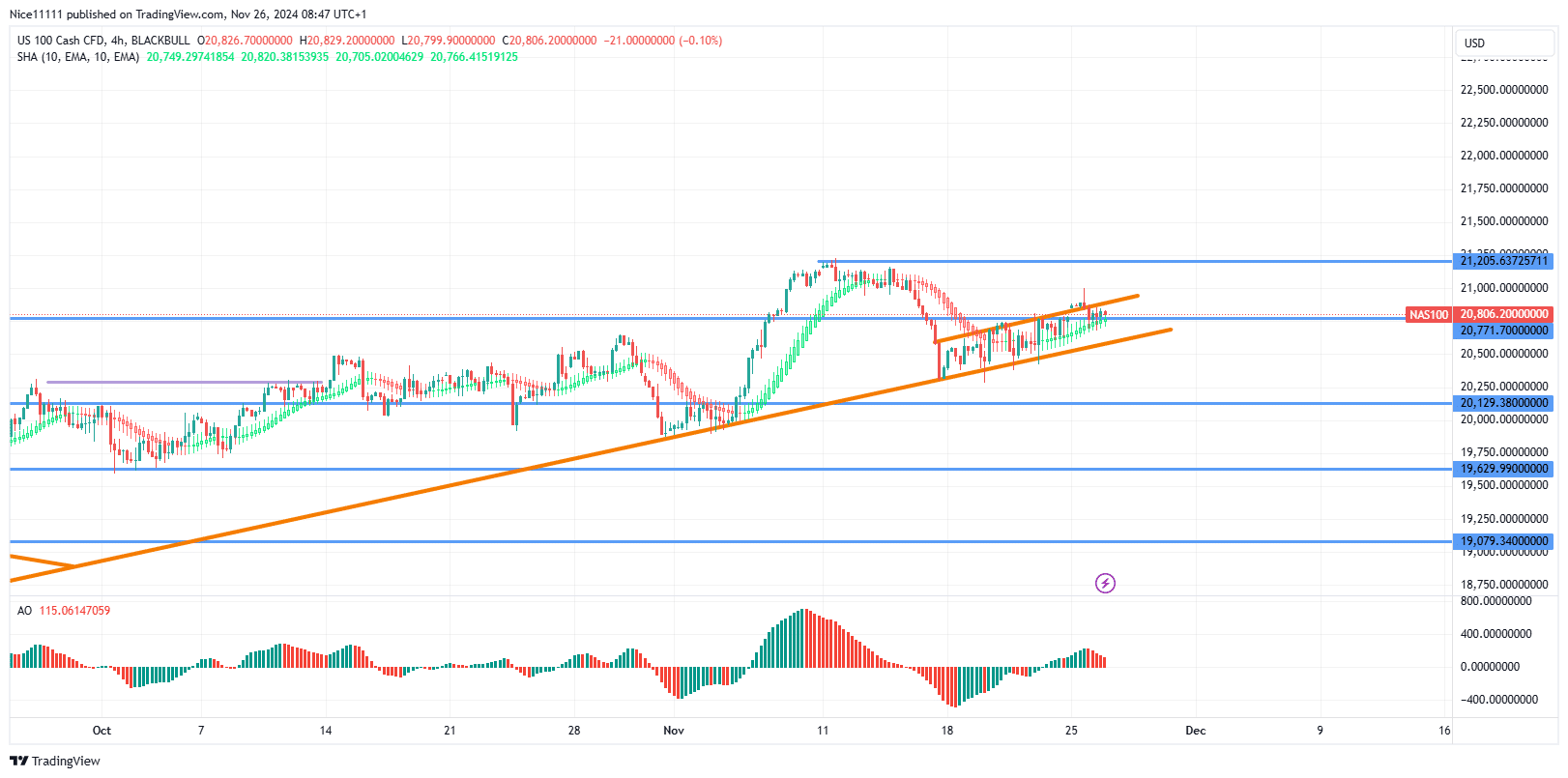Click the SHA value 20,766.41519125
Image resolution: width=1568 pixels, height=778 pixels.
[475, 57]
